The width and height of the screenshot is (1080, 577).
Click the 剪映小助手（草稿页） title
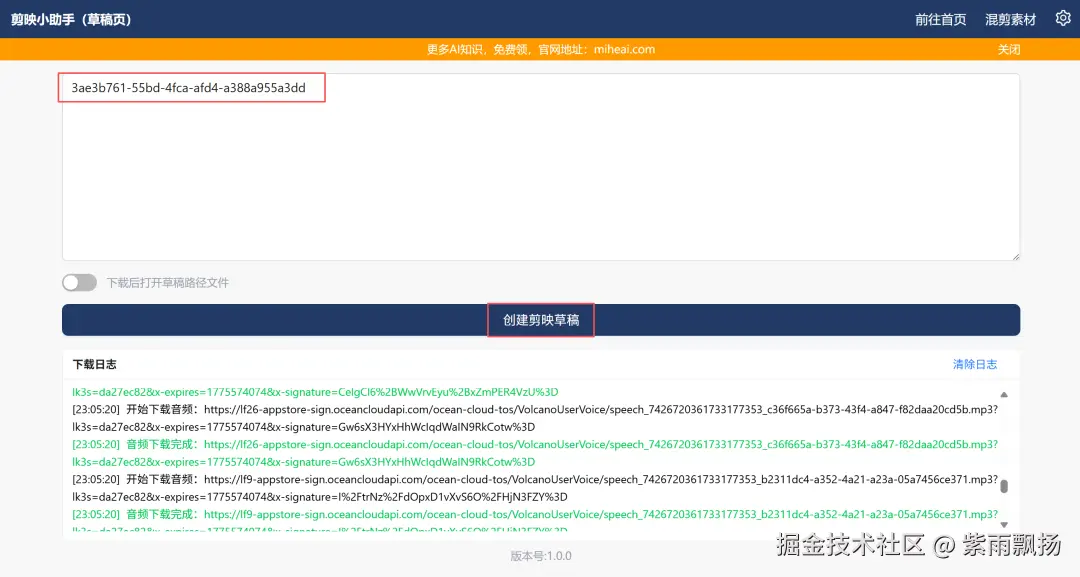coord(72,19)
